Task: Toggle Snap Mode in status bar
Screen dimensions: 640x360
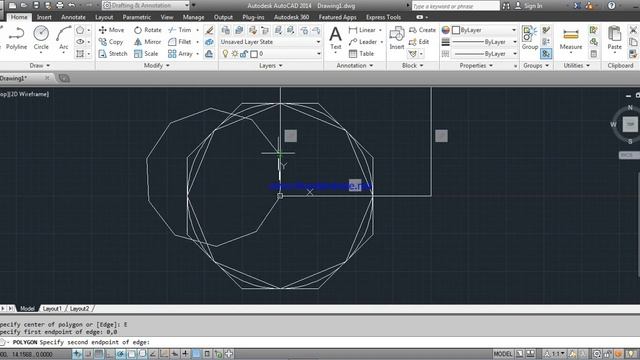Action: (88, 354)
